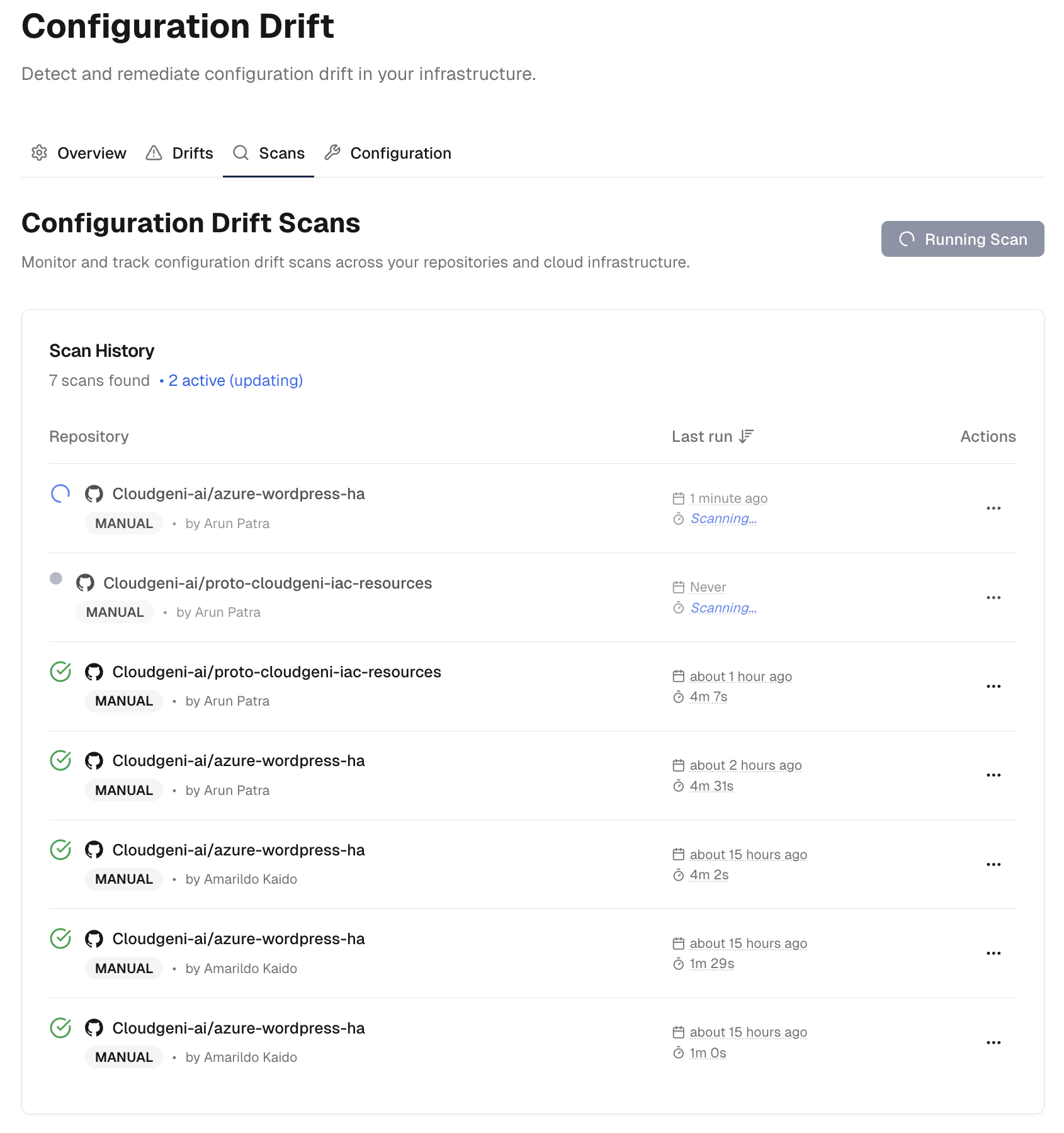This screenshot has height=1133, width=1064.
Task: Click the gray pending status dot
Action: point(56,578)
